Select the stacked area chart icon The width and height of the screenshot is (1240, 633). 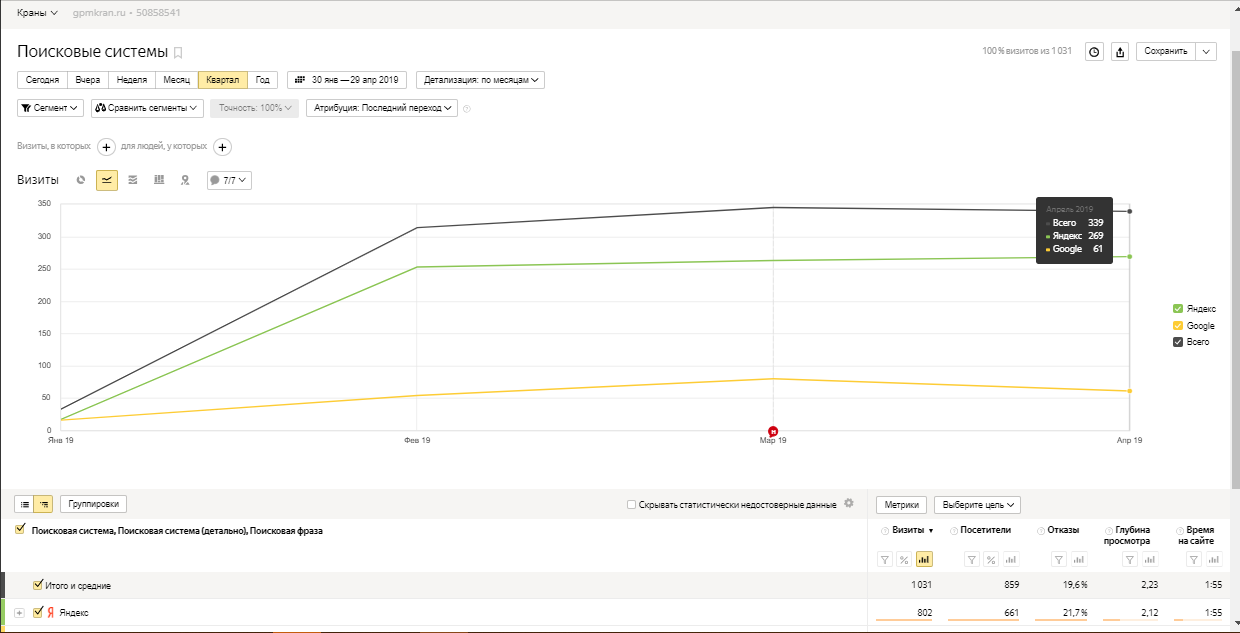point(133,180)
